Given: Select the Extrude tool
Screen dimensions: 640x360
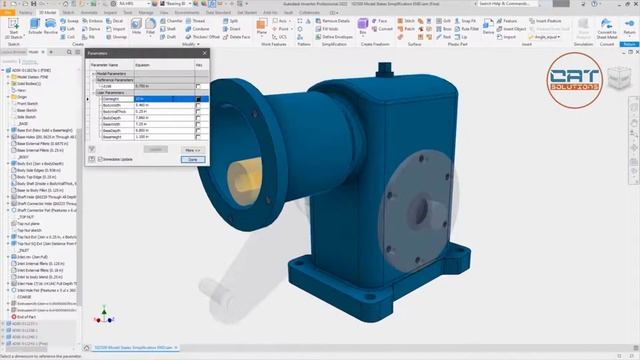Looking at the screenshot, I should 35,27.
